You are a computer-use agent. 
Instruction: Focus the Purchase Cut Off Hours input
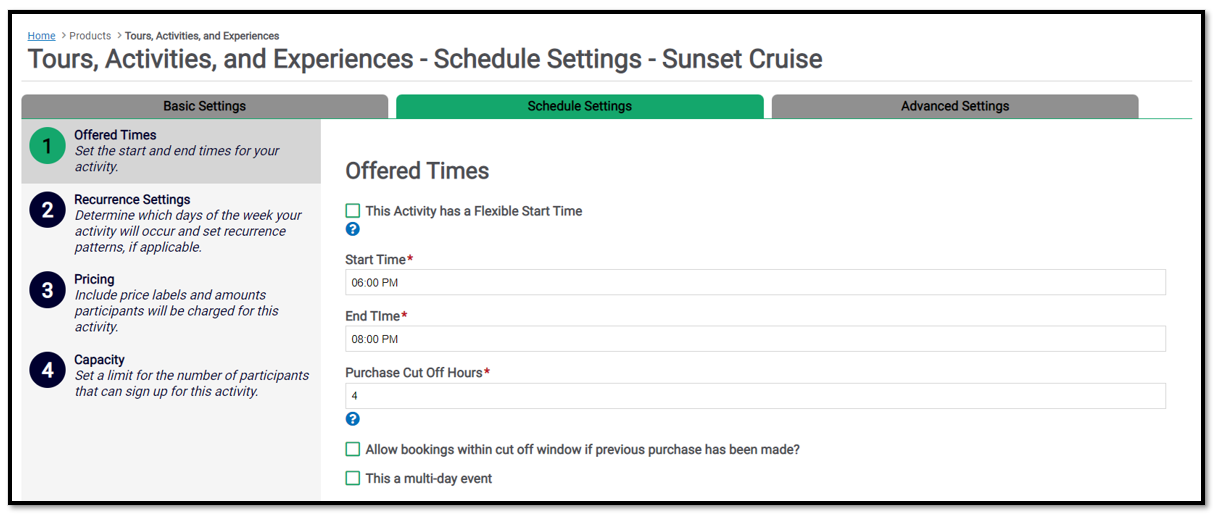(x=755, y=396)
